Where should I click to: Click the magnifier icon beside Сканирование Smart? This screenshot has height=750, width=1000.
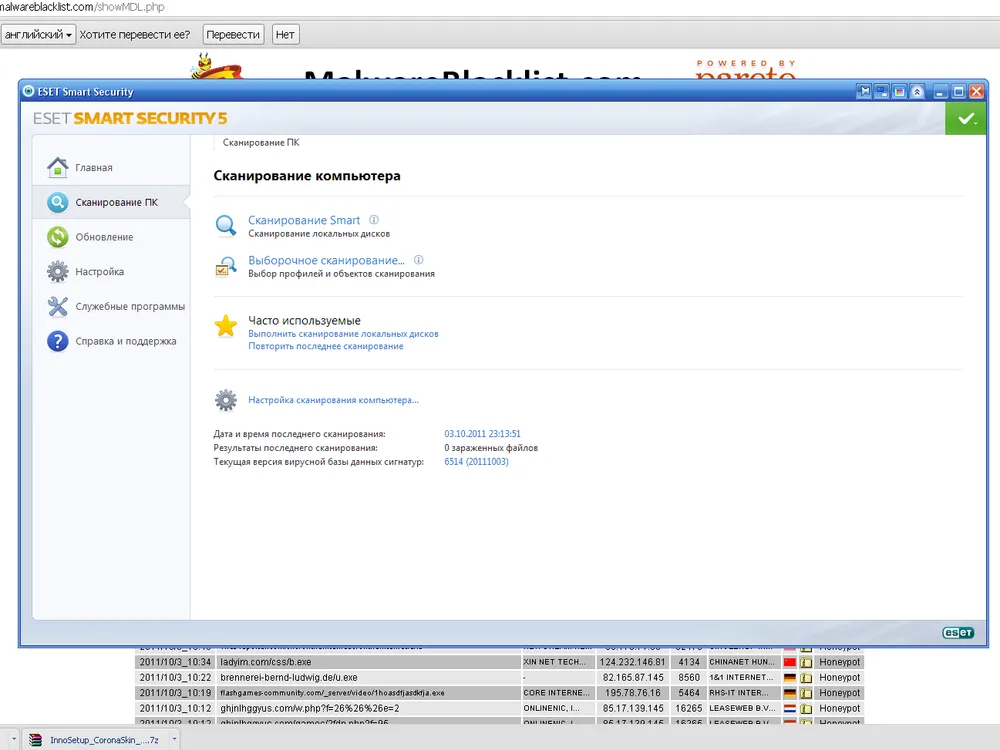click(226, 226)
